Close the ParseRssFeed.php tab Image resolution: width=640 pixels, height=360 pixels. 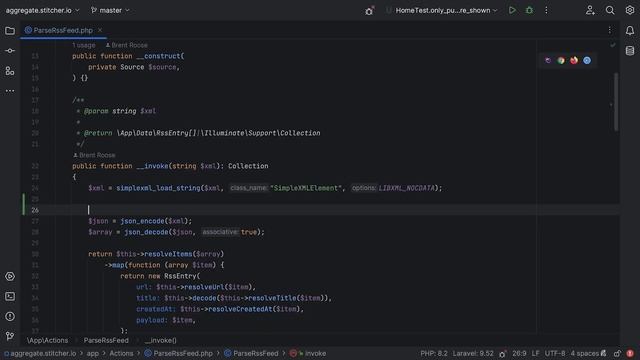tap(100, 30)
